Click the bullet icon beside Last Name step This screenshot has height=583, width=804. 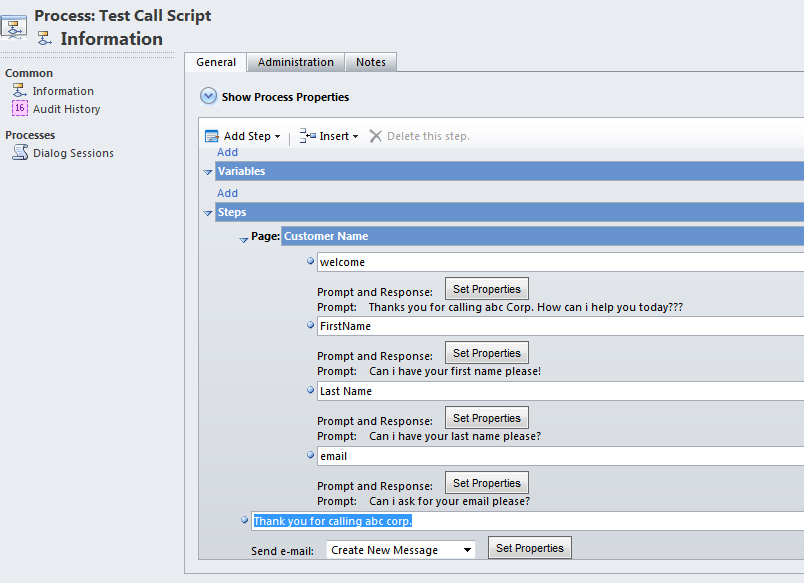point(310,390)
